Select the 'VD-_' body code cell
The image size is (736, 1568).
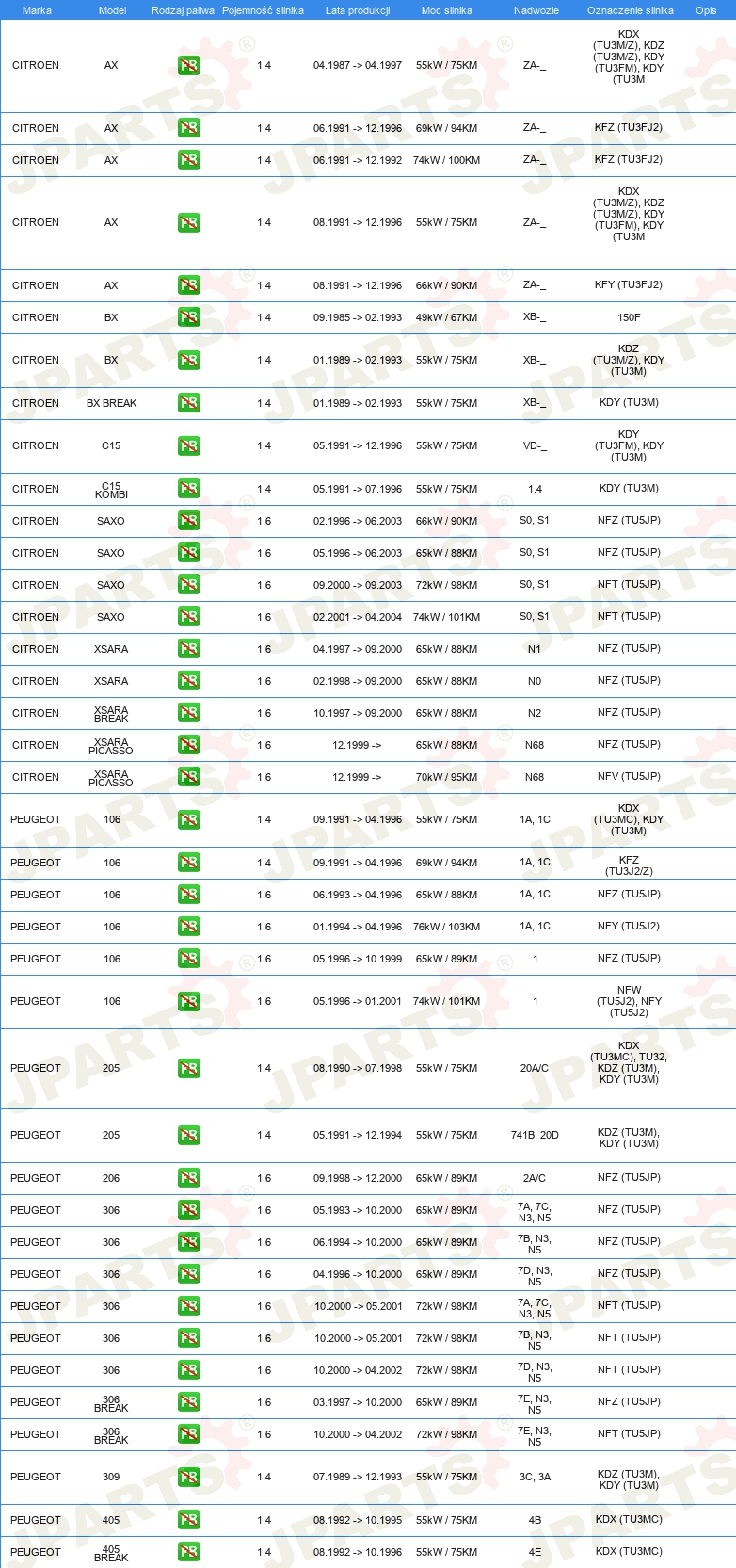pyautogui.click(x=535, y=445)
